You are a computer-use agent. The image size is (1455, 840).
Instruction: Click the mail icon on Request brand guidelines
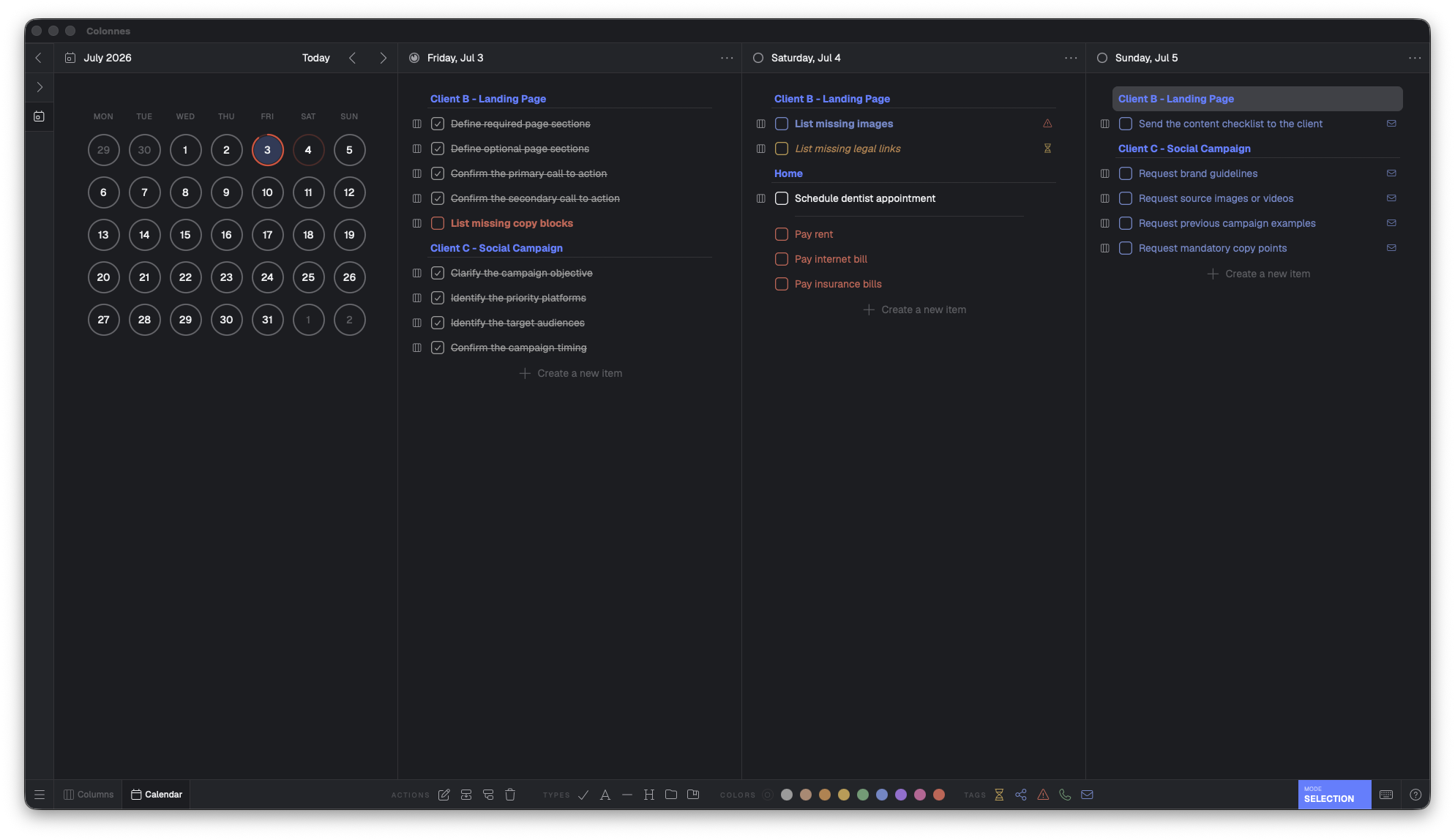click(1391, 173)
